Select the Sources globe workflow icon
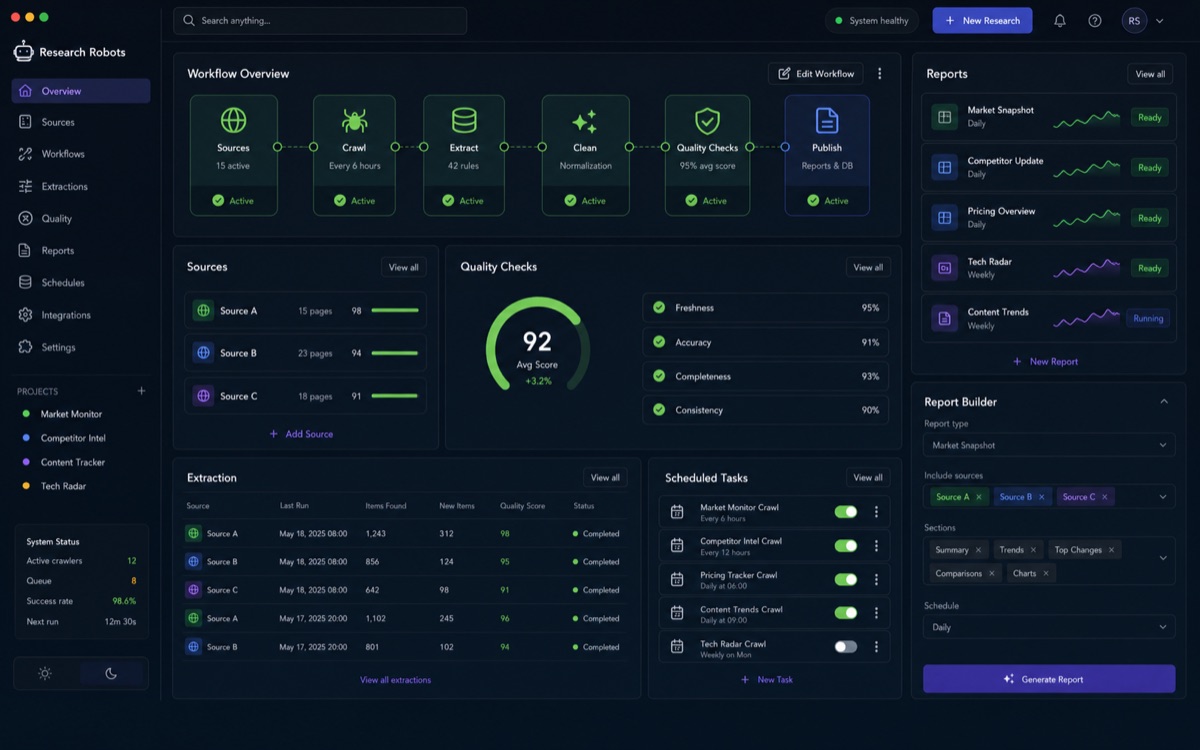 233,121
